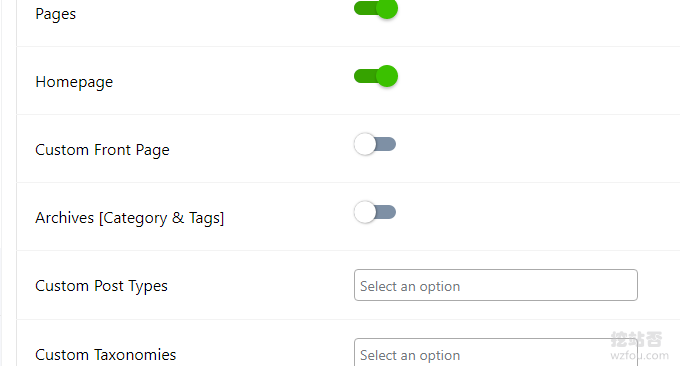Open the Custom Taxonomies select box
The width and height of the screenshot is (680, 366).
coord(496,352)
